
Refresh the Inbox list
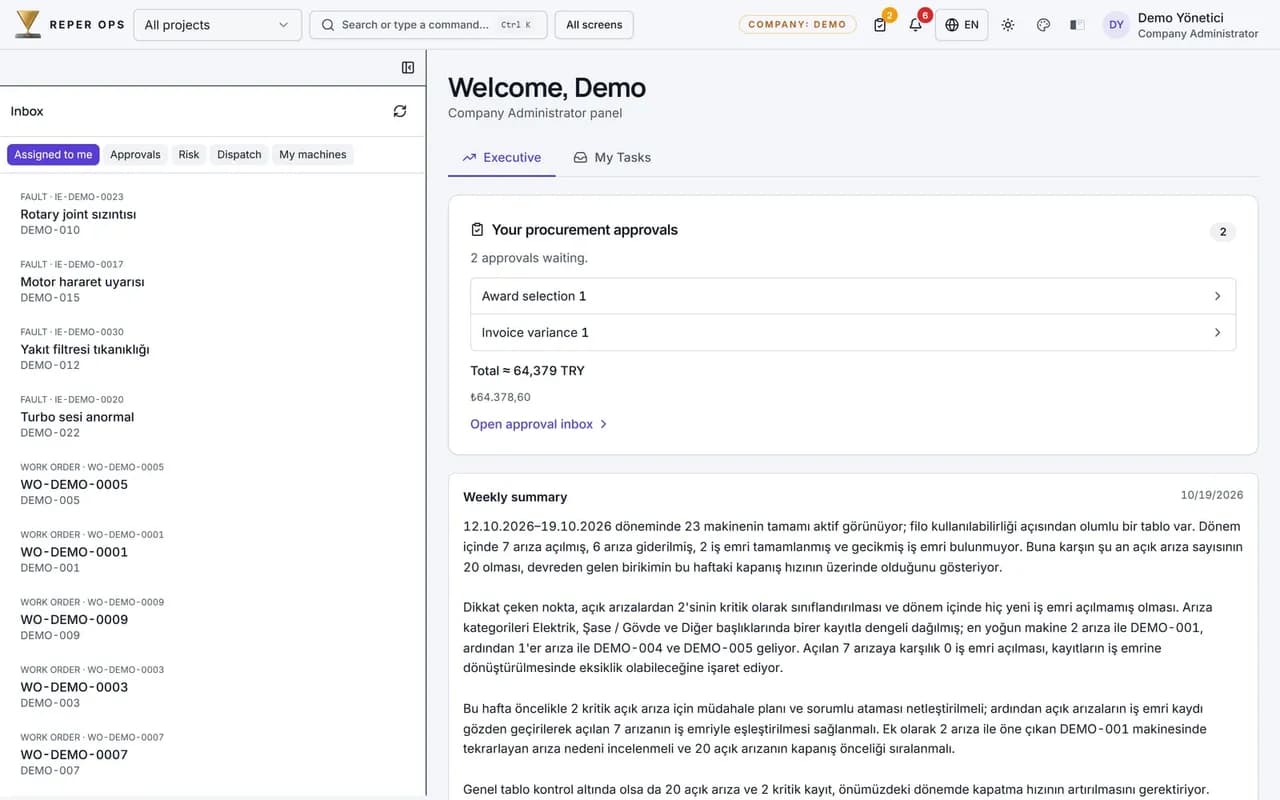click(400, 111)
